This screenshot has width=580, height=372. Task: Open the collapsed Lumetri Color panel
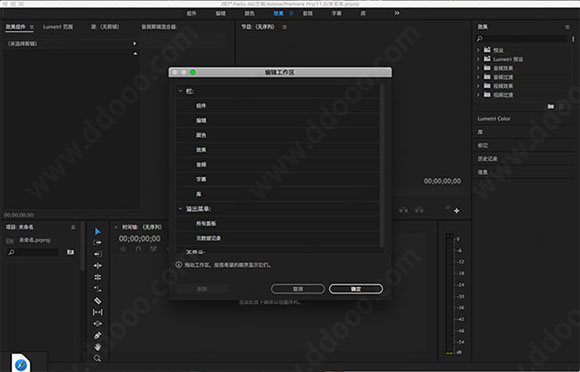(494, 119)
